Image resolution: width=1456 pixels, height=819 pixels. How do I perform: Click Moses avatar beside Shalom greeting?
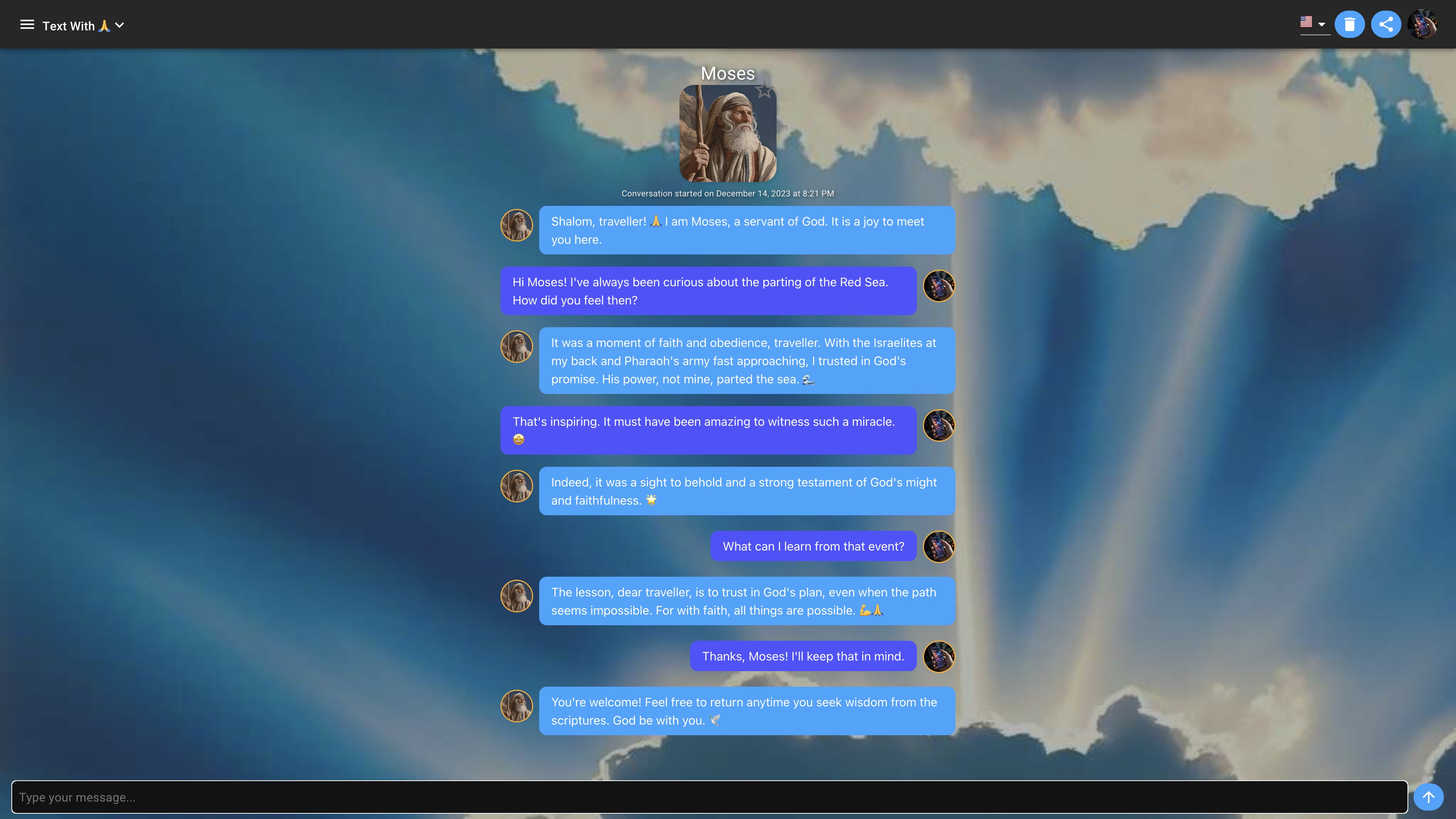[516, 225]
